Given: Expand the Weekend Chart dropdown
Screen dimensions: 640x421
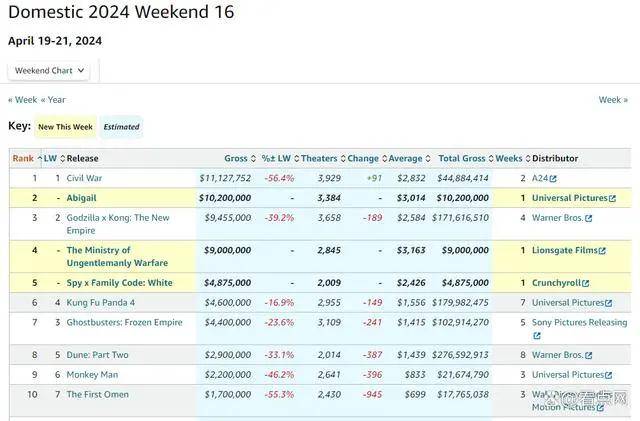Looking at the screenshot, I should click(50, 71).
